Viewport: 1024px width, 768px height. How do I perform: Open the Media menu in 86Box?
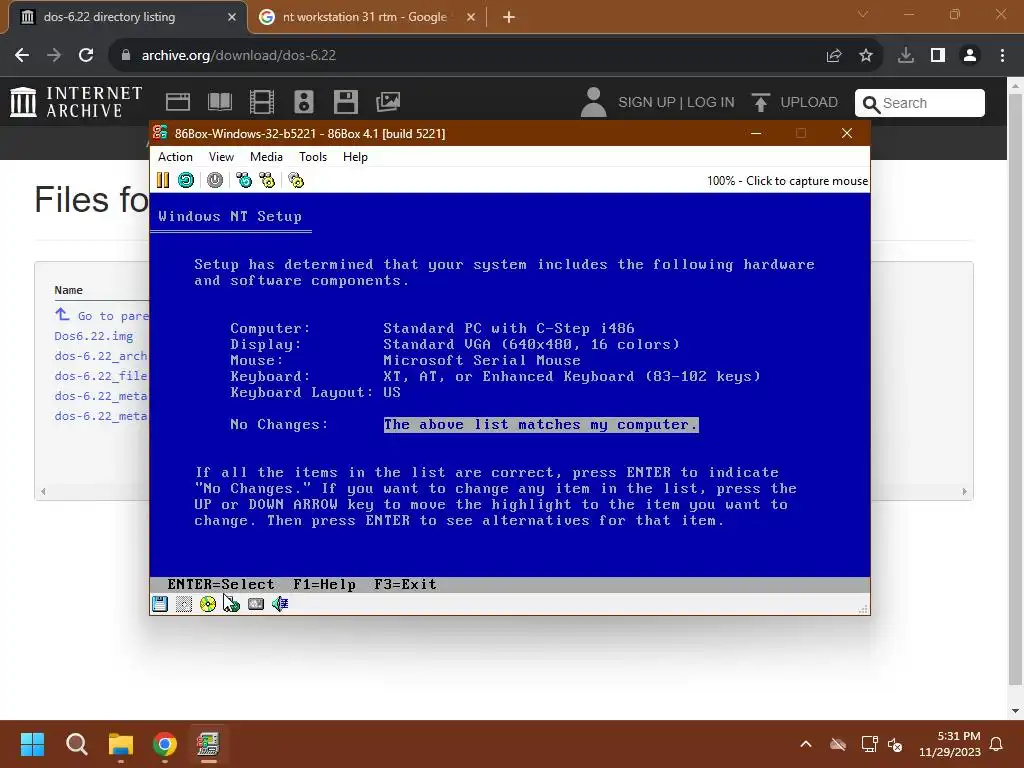(266, 157)
